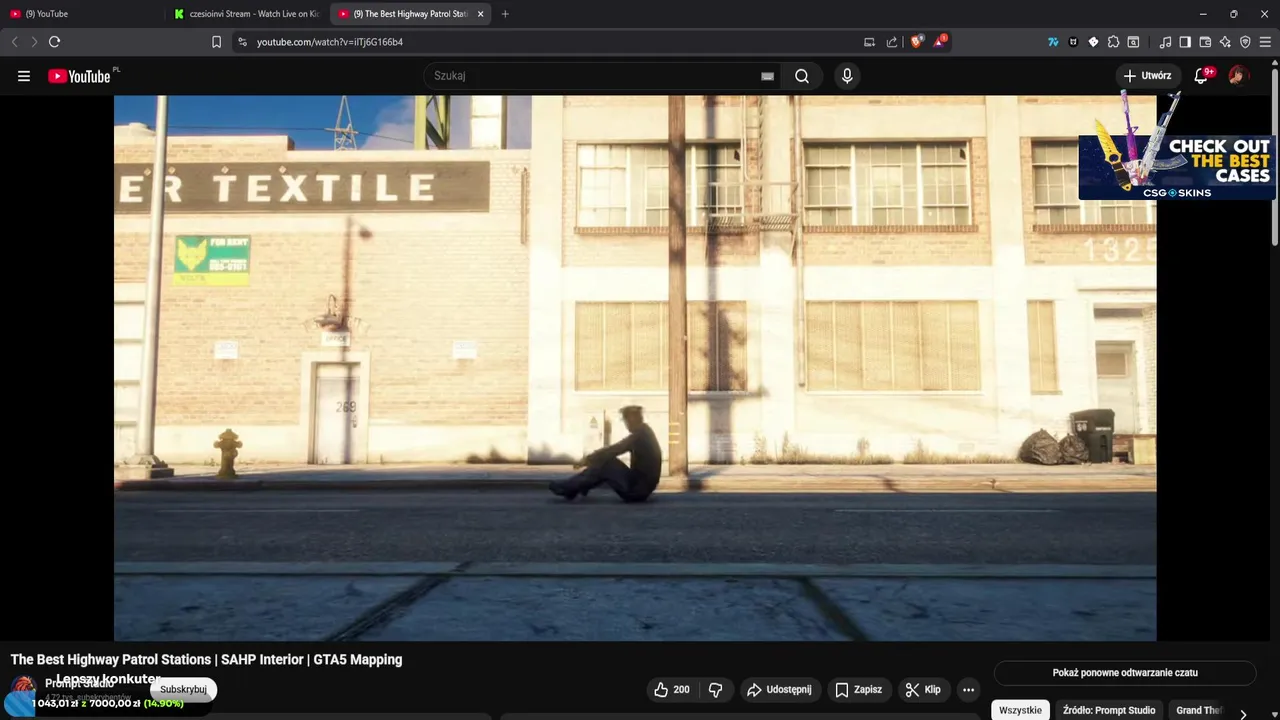Open Brave VPN shield icon

coord(1245,42)
